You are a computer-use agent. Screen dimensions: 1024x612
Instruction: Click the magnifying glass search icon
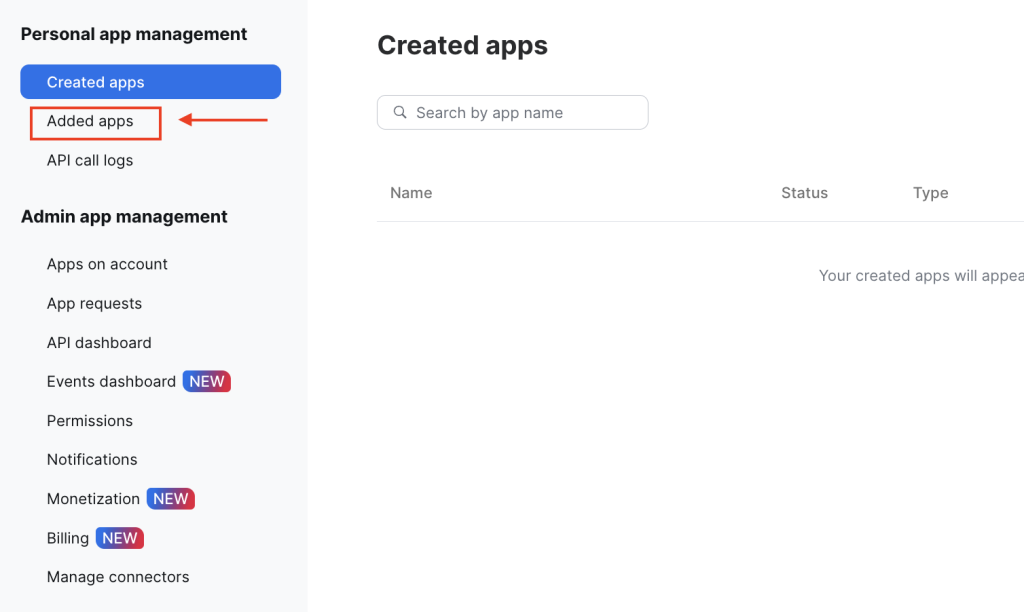[400, 113]
